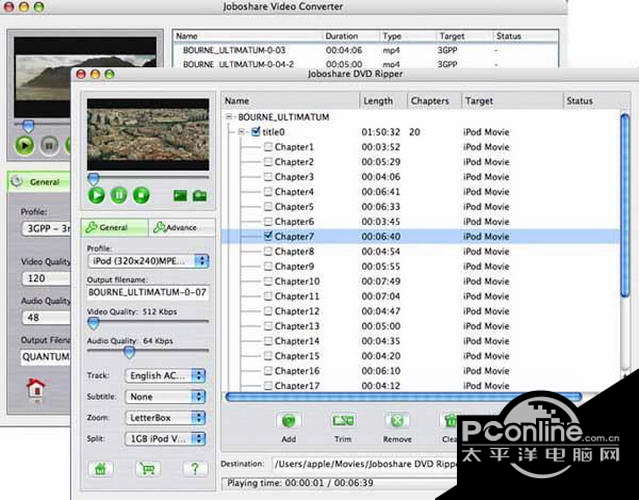Click shopping cart icon in DVD Ripper

148,469
